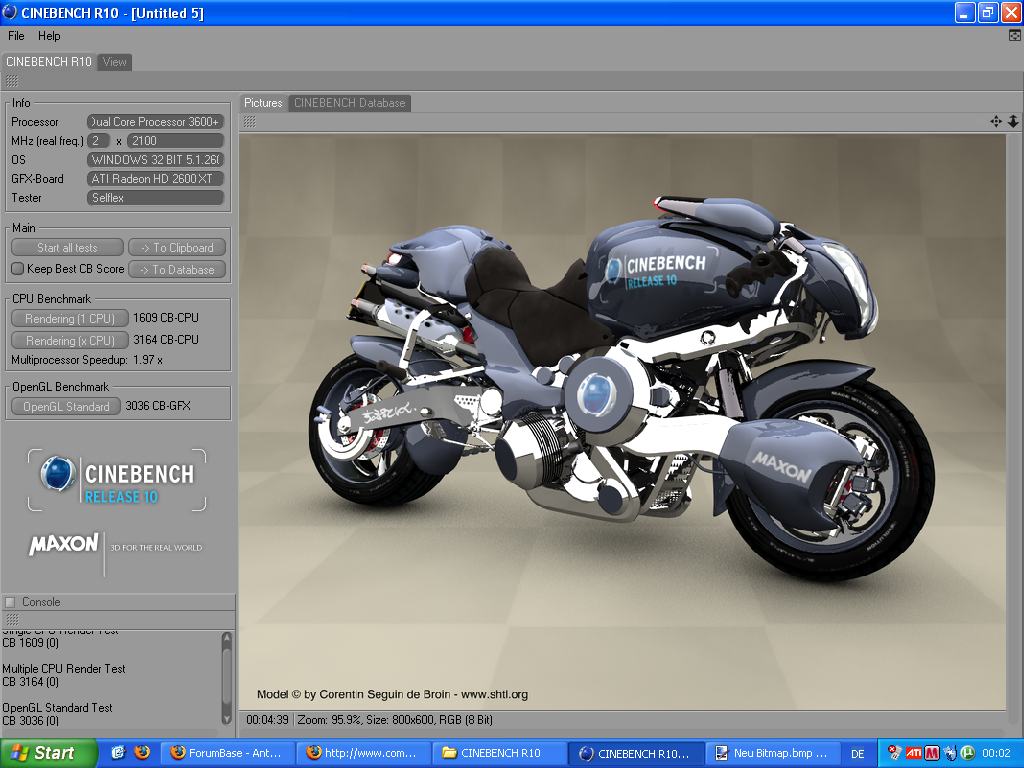The width and height of the screenshot is (1024, 768).
Task: Switch to Neu Bitmap.bmp taskbar window
Action: click(x=771, y=753)
